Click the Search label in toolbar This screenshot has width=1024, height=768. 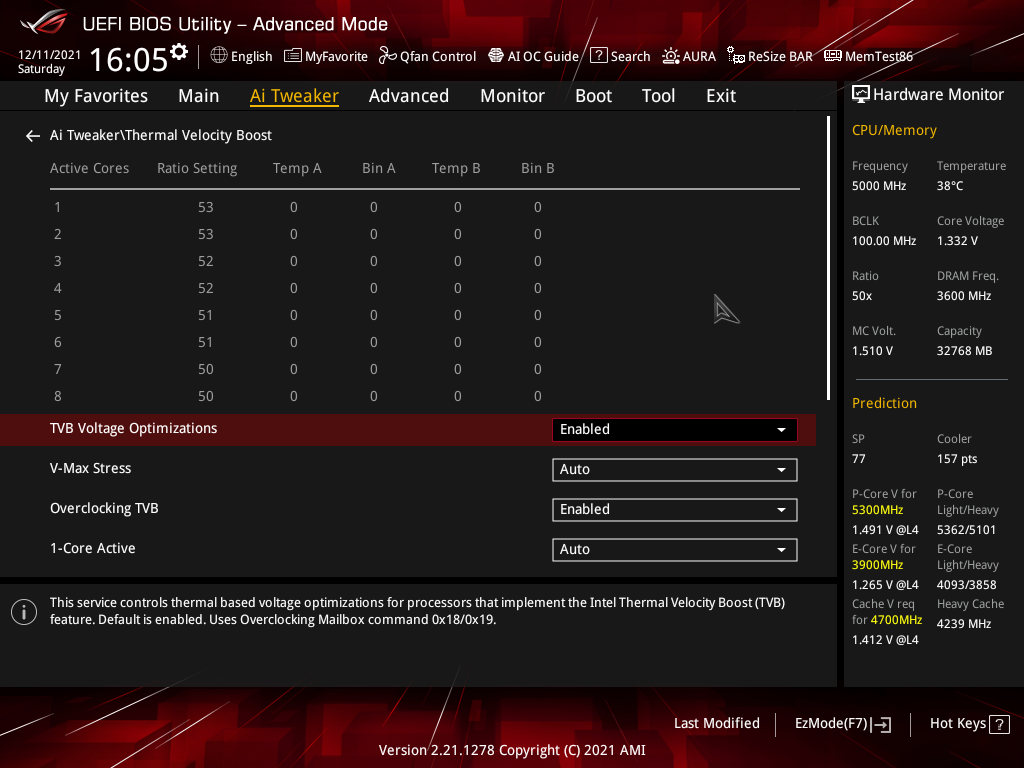click(630, 56)
